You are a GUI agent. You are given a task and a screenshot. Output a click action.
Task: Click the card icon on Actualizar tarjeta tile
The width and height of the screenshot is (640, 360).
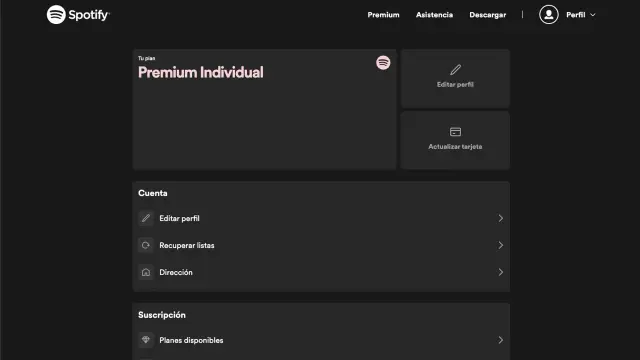click(455, 132)
